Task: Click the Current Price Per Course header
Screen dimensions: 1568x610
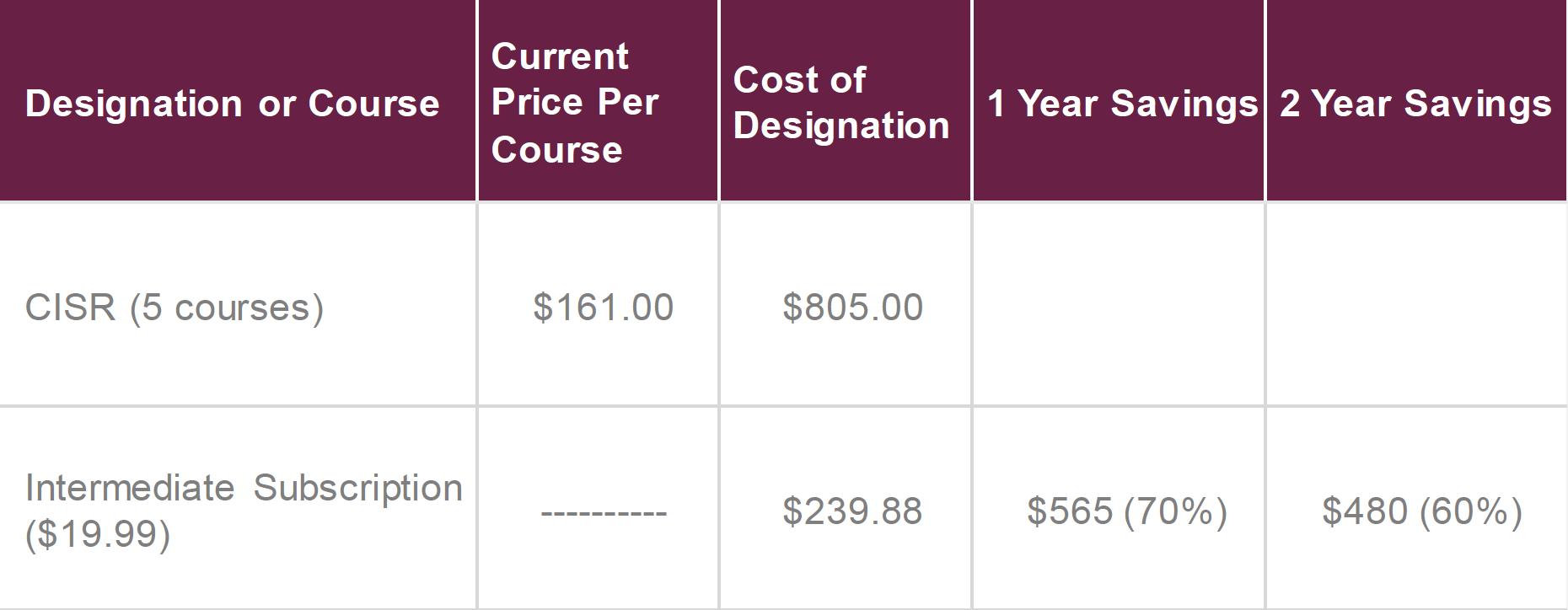Action: click(x=598, y=100)
